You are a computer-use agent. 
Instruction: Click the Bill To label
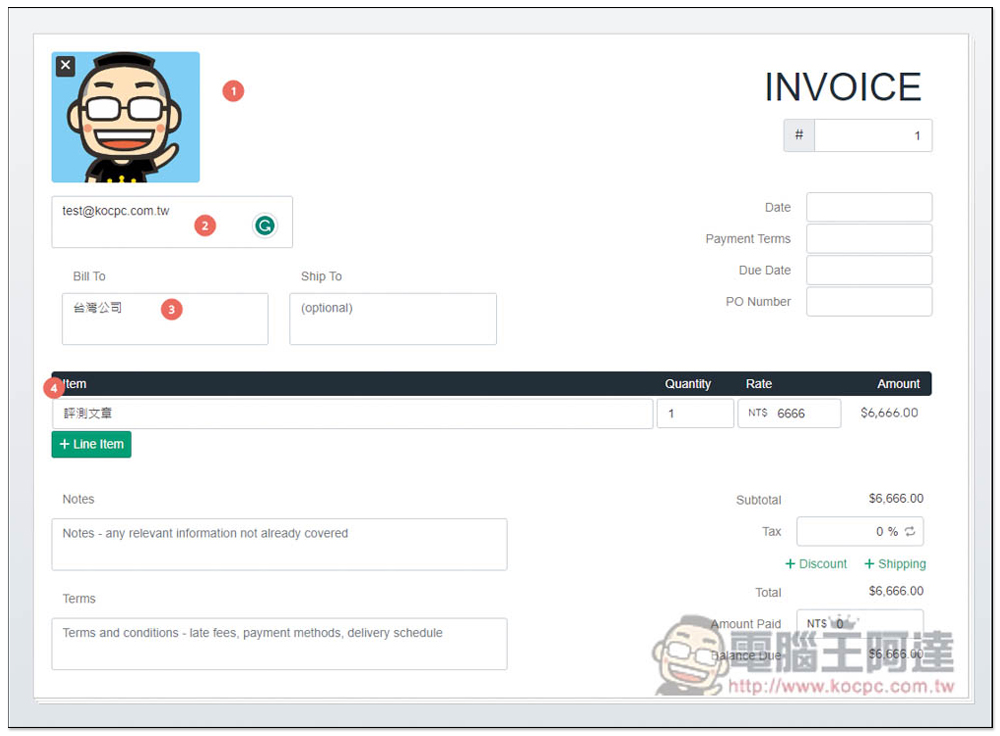tap(89, 276)
